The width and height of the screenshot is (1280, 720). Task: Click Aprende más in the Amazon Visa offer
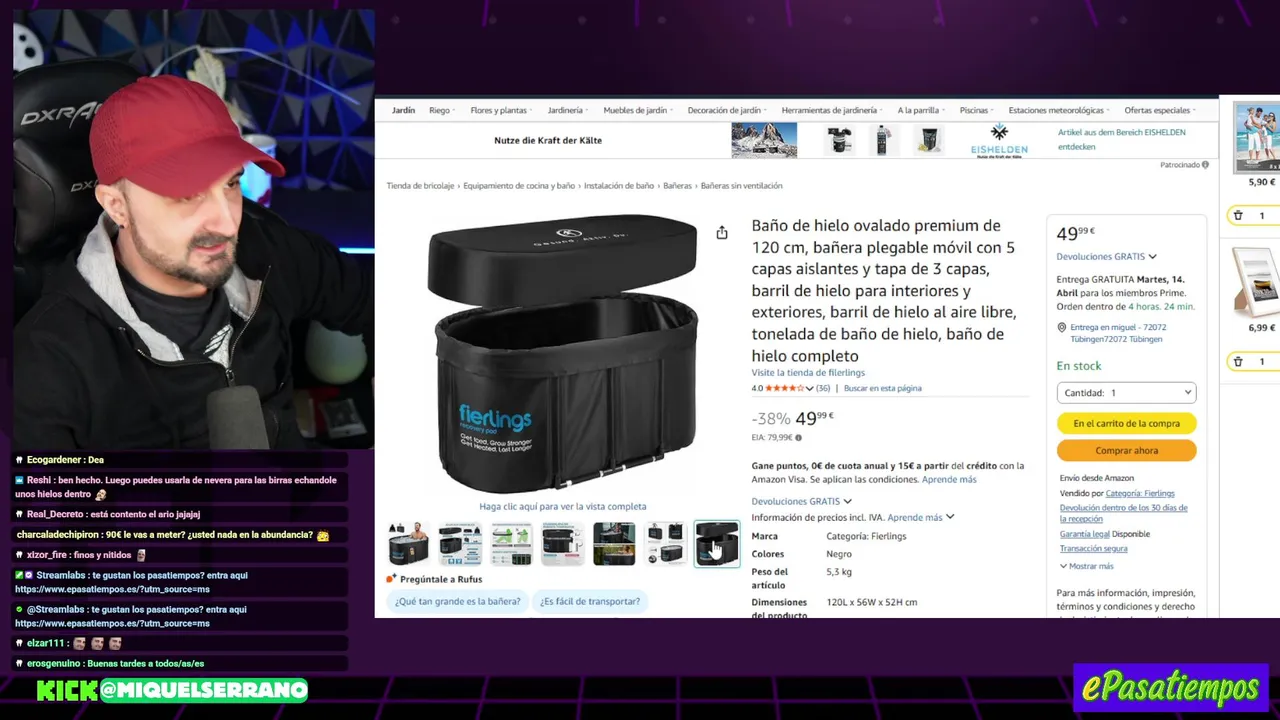pyautogui.click(x=949, y=480)
